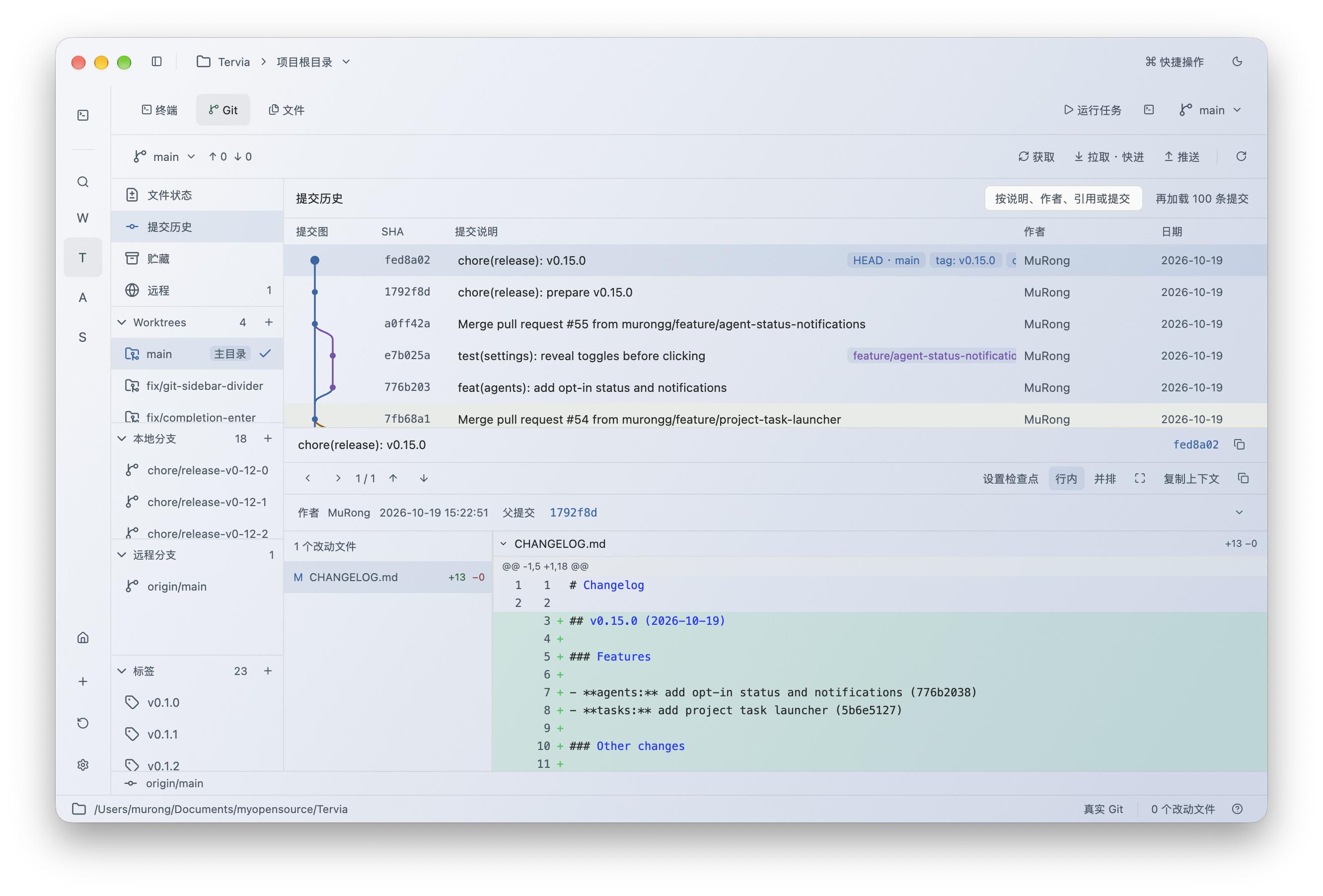Add new tag with plus icon
1323x896 pixels.
point(268,671)
